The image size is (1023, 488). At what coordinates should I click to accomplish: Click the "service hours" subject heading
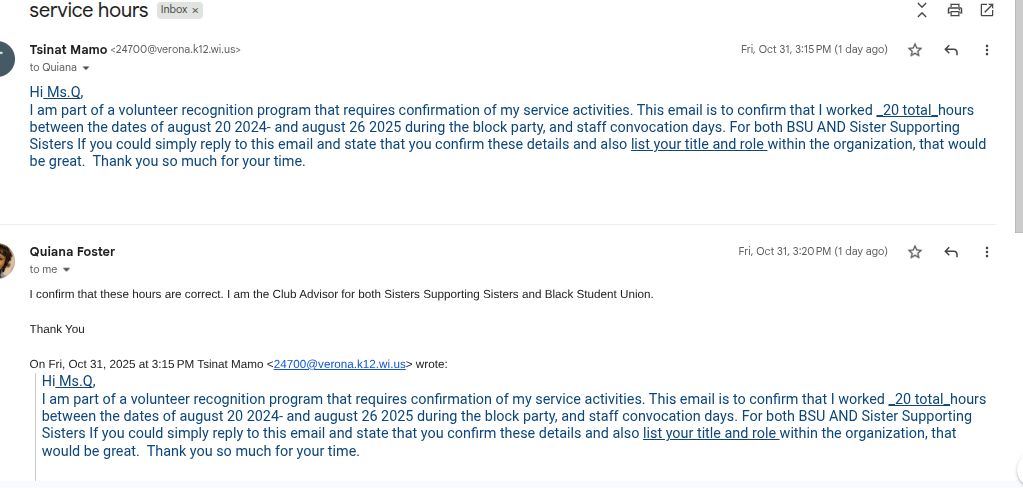(88, 11)
